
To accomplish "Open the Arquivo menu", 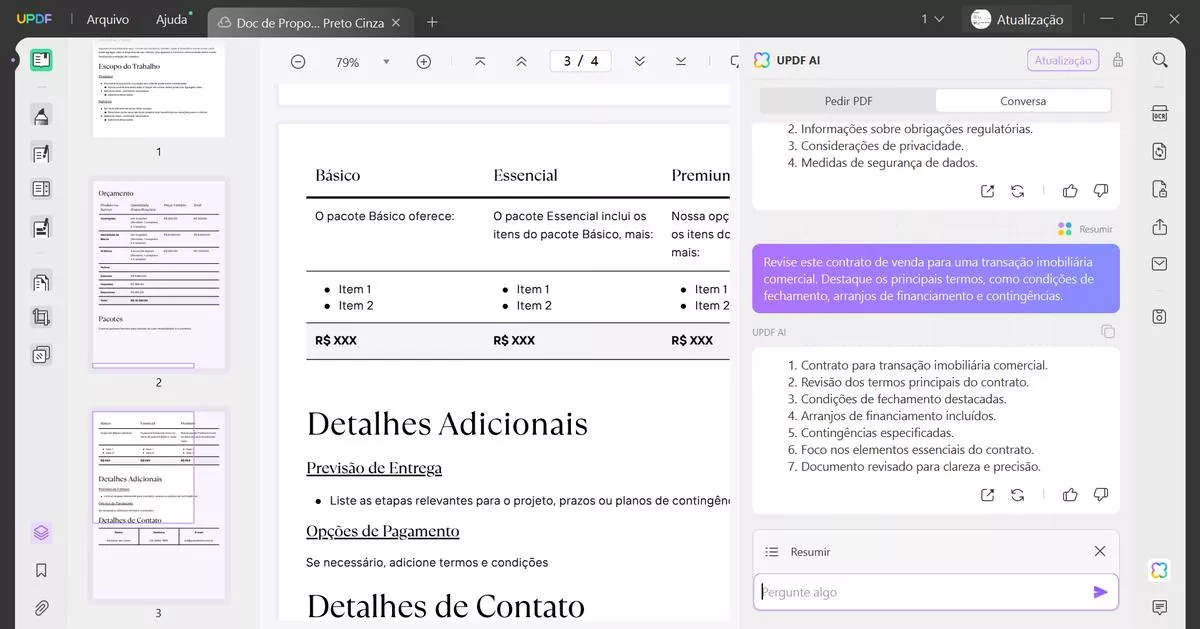I will click(108, 19).
